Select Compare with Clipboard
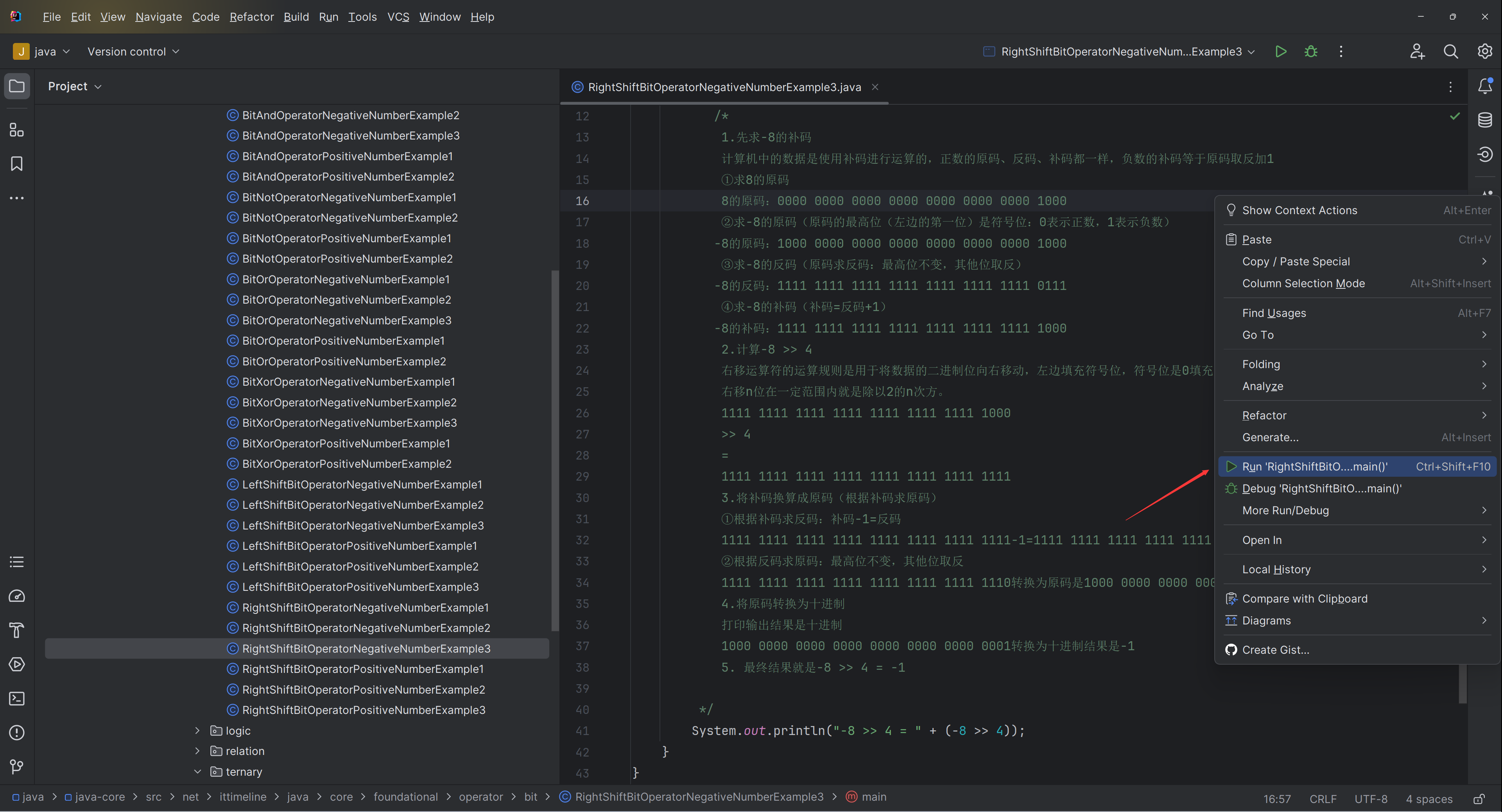 [x=1358, y=599]
